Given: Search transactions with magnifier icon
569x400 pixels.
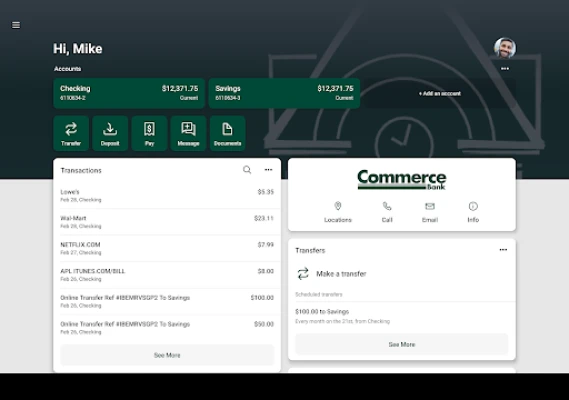Looking at the screenshot, I should pyautogui.click(x=247, y=170).
